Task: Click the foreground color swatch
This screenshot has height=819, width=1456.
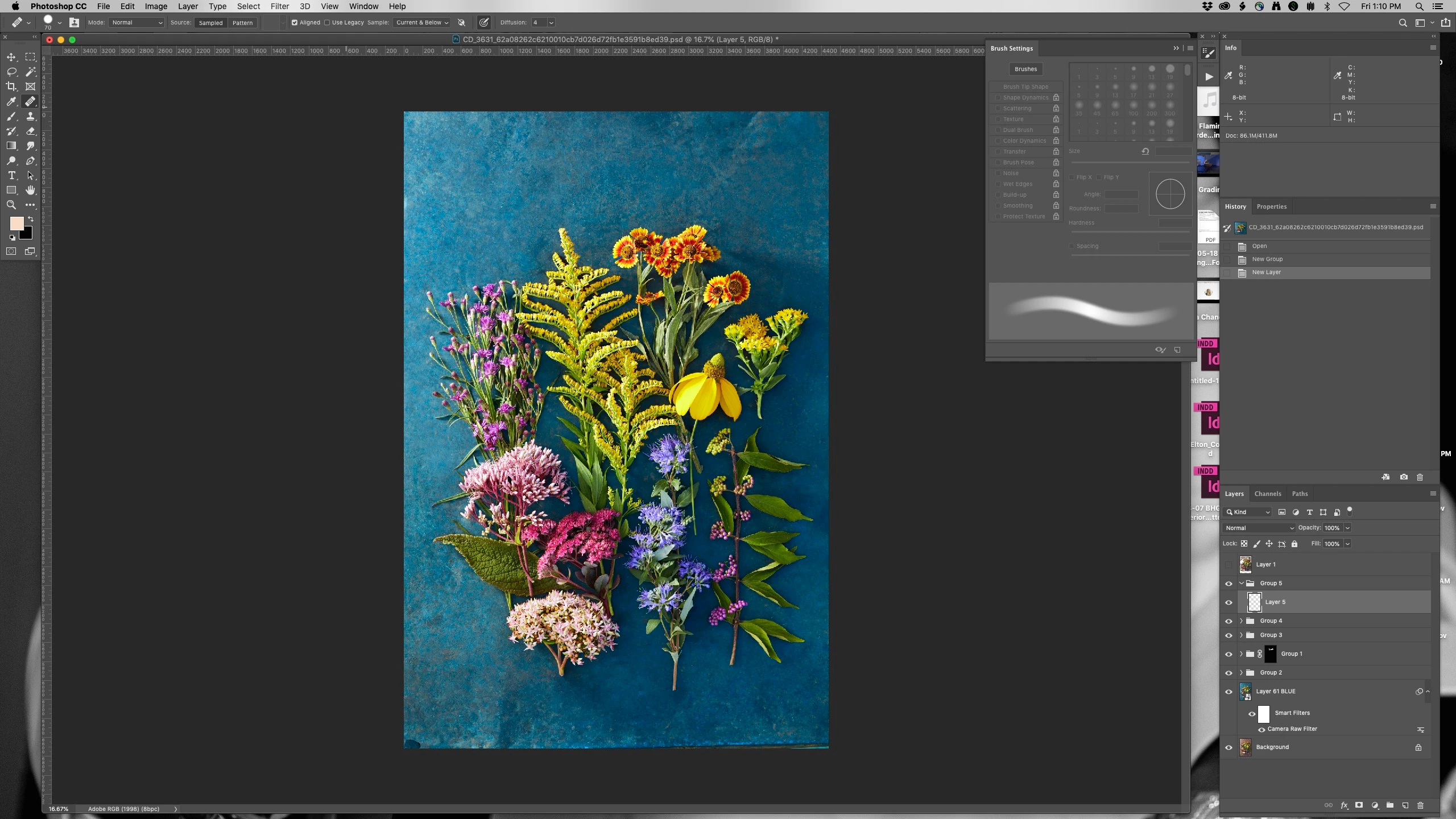Action: tap(16, 223)
